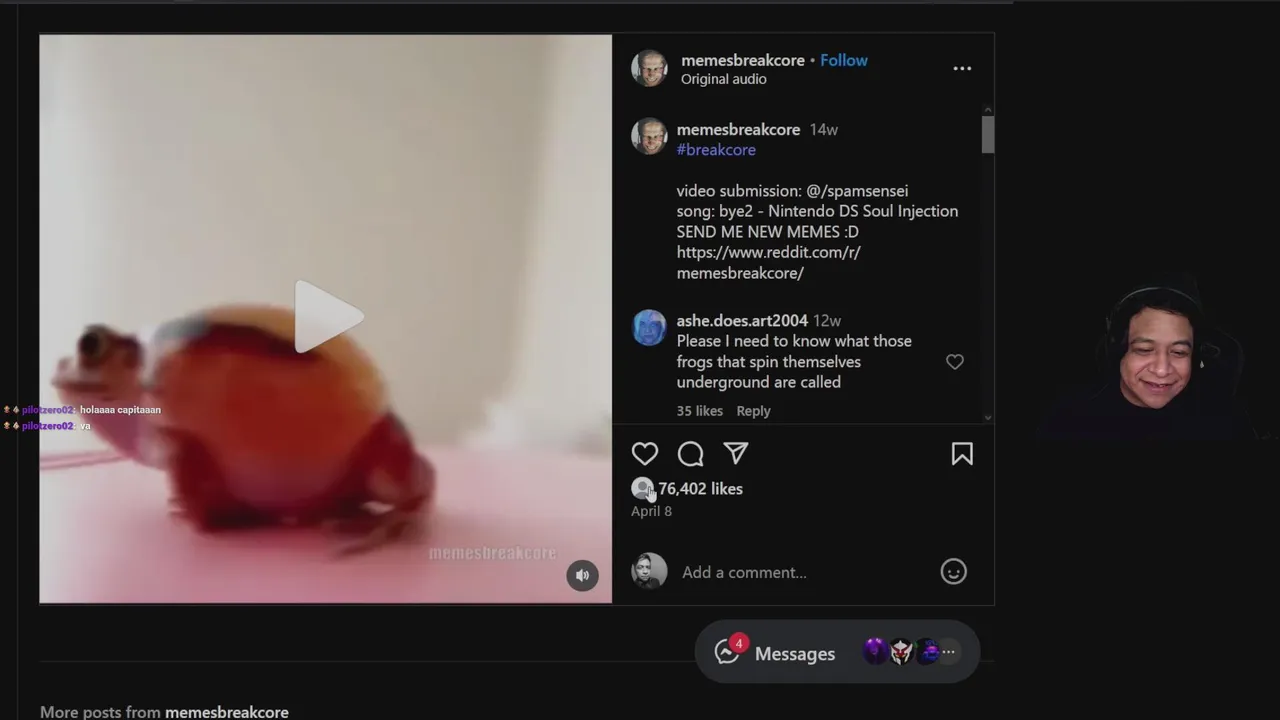Image resolution: width=1280 pixels, height=720 pixels.
Task: Save post with the bookmark icon
Action: pyautogui.click(x=962, y=455)
